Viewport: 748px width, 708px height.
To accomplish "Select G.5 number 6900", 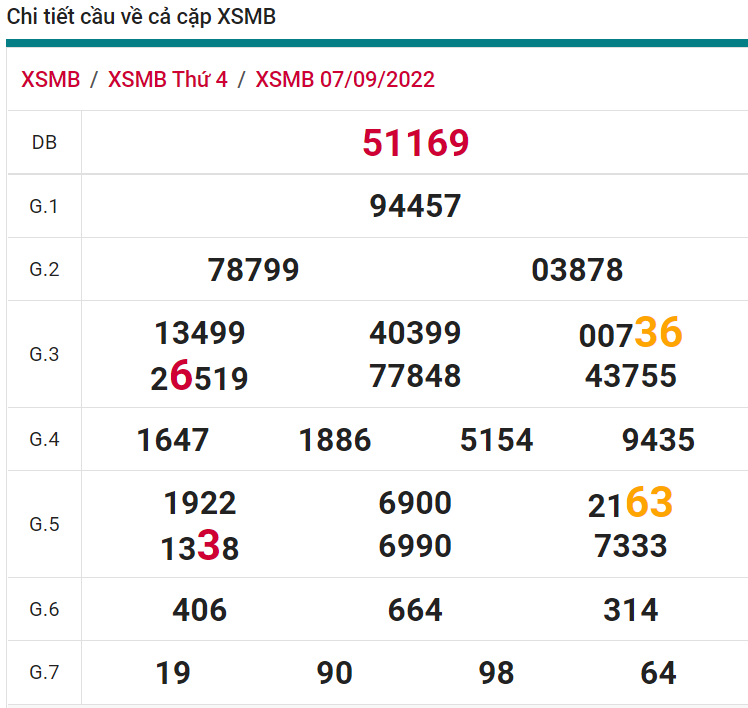I will point(415,503).
